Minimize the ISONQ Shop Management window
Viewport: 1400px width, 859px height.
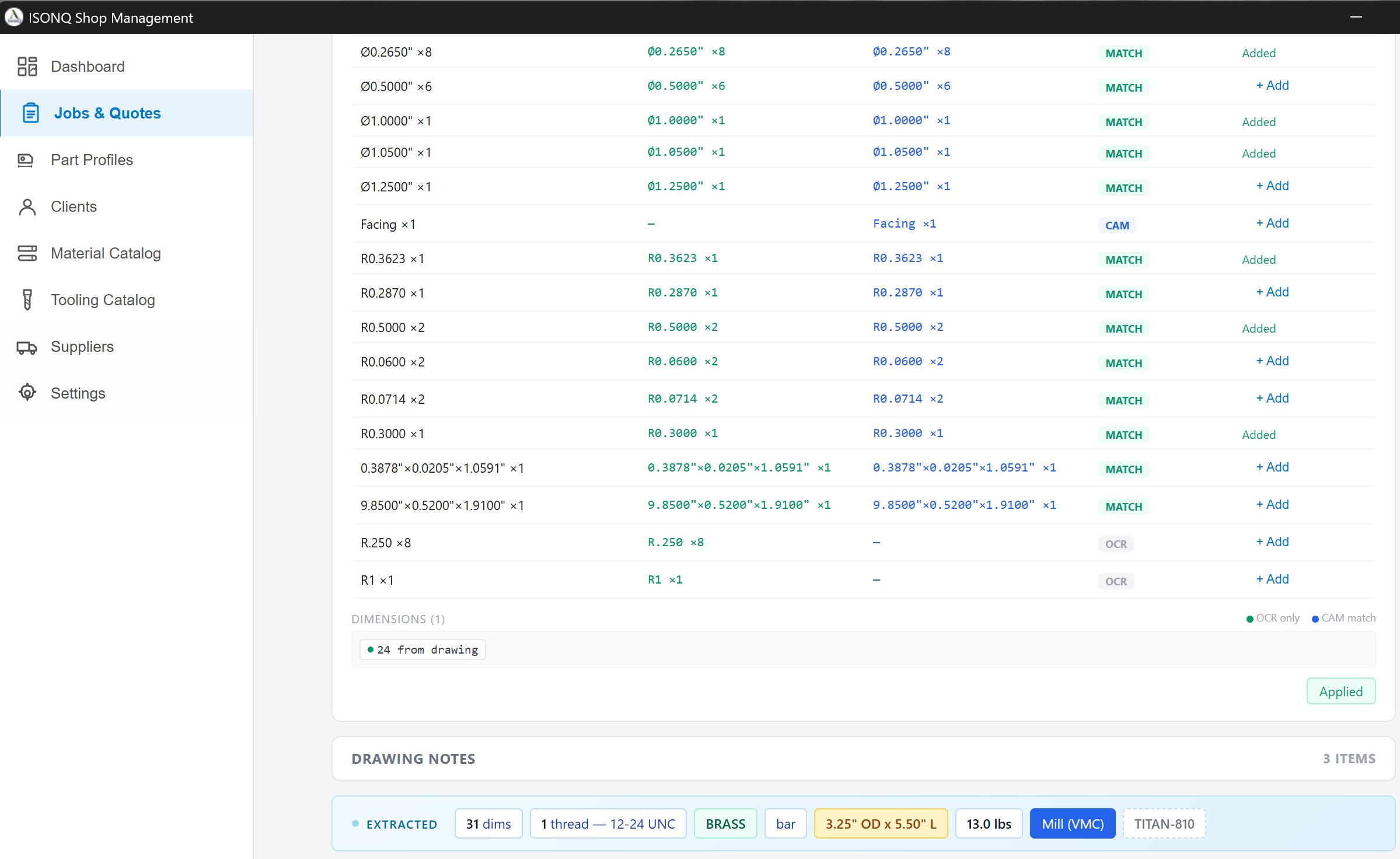tap(1356, 17)
